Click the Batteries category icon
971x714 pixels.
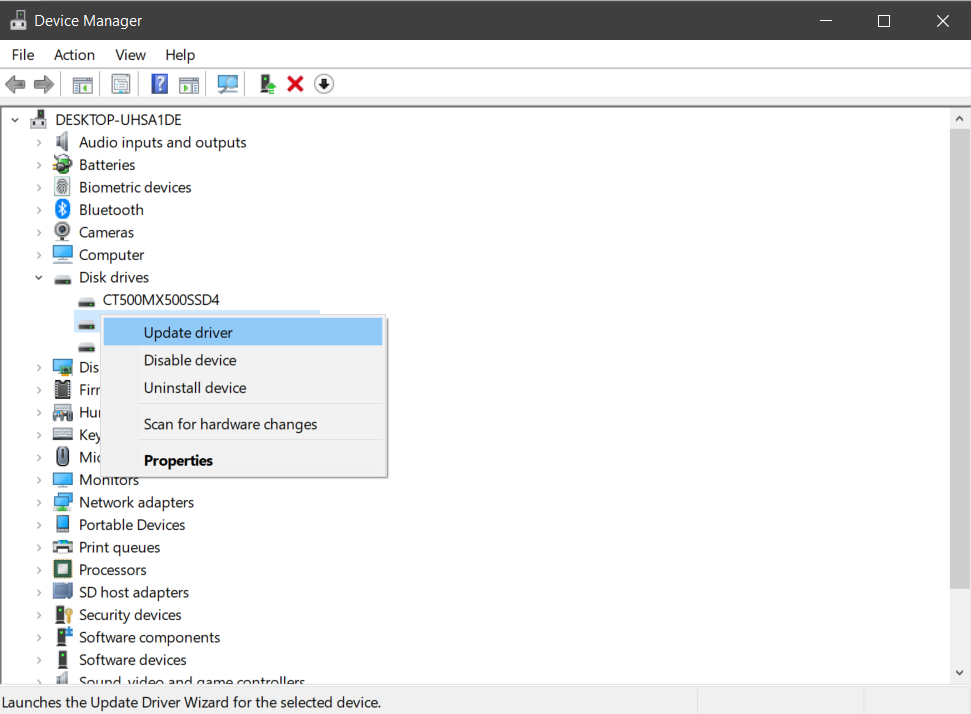point(63,164)
